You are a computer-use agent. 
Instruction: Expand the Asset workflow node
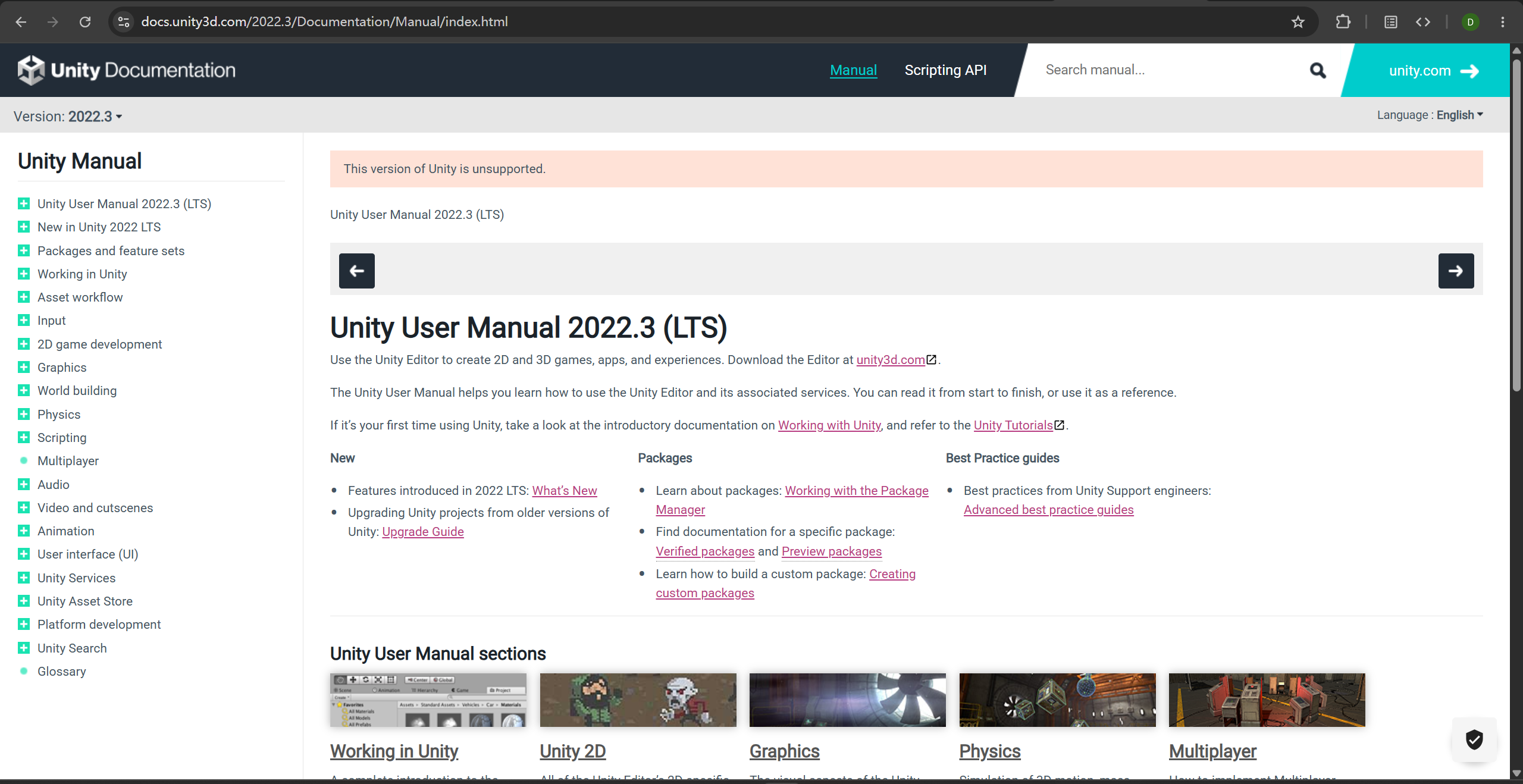coord(24,297)
